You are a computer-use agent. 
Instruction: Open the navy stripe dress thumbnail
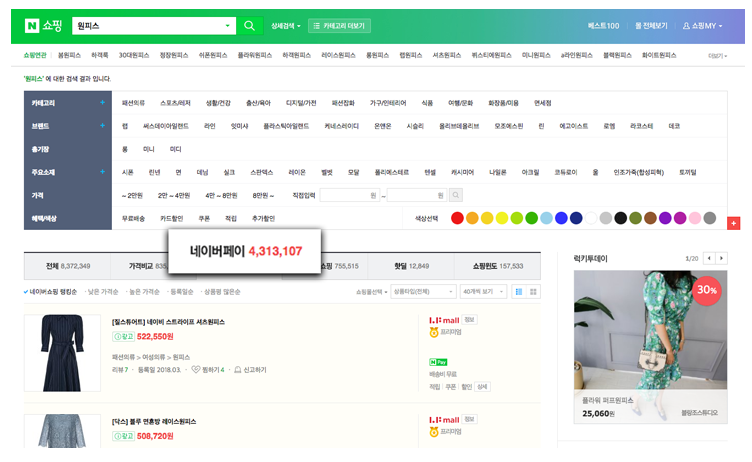coord(62,353)
